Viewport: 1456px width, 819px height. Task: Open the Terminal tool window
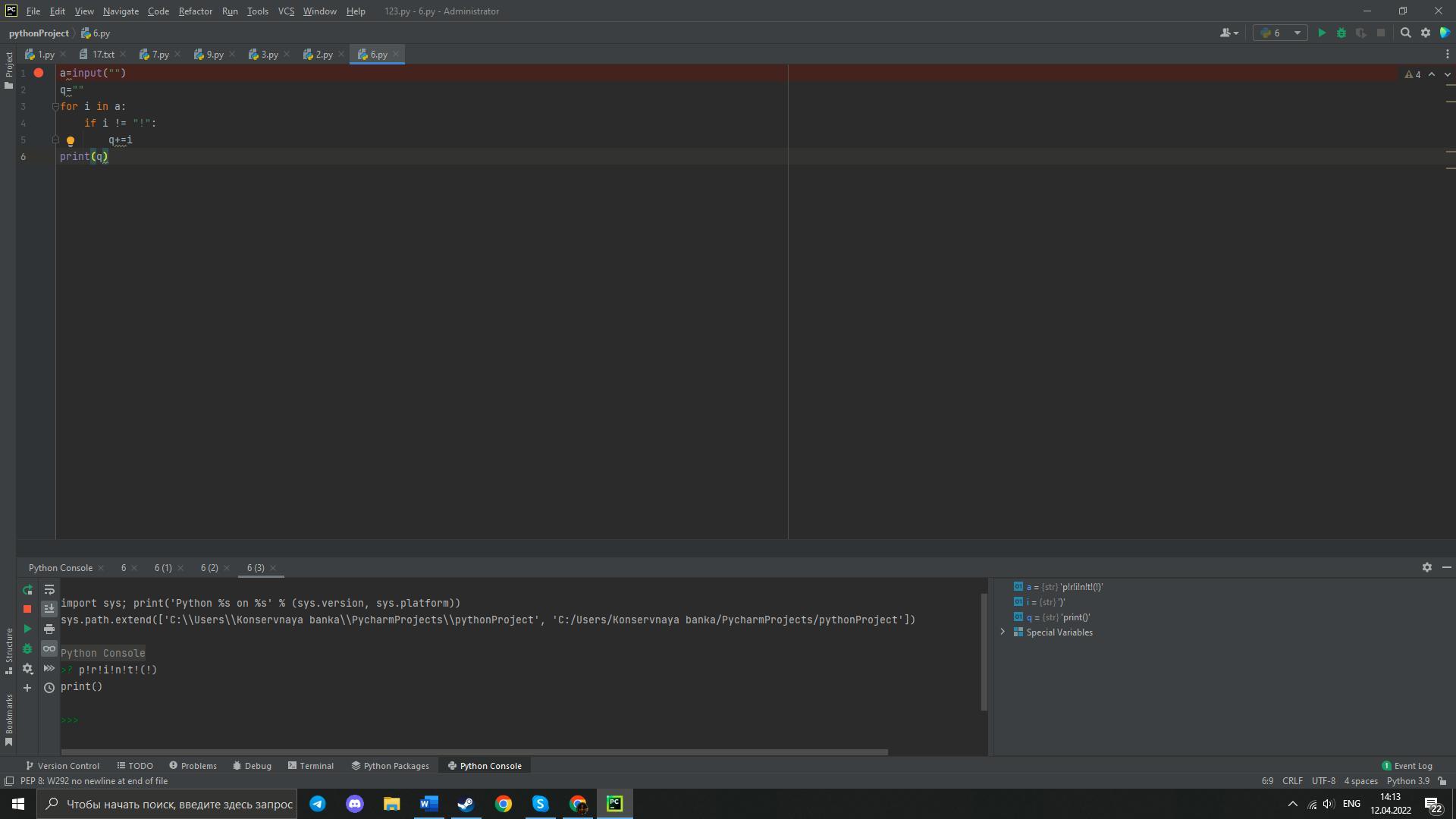(311, 765)
